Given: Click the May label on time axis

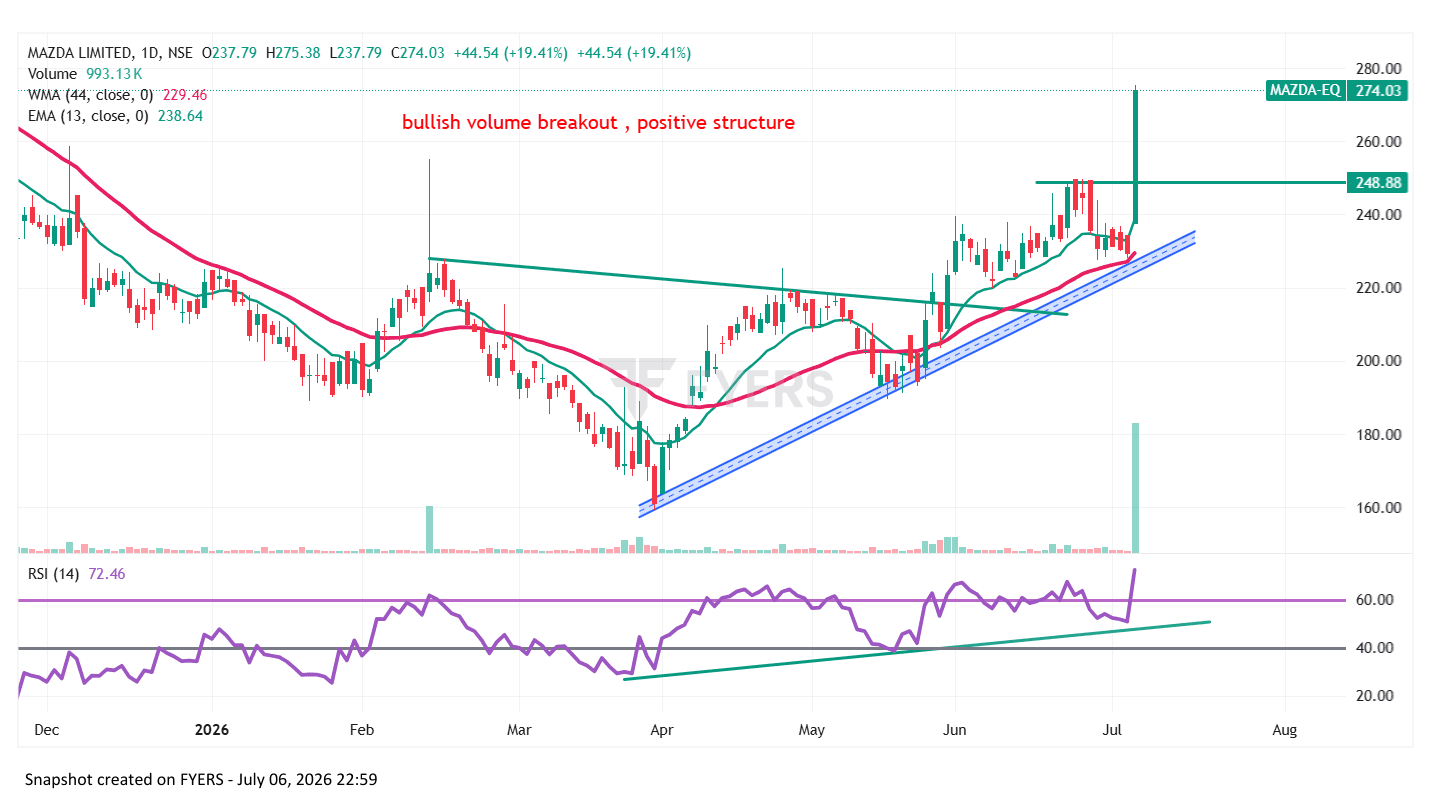Looking at the screenshot, I should 811,730.
